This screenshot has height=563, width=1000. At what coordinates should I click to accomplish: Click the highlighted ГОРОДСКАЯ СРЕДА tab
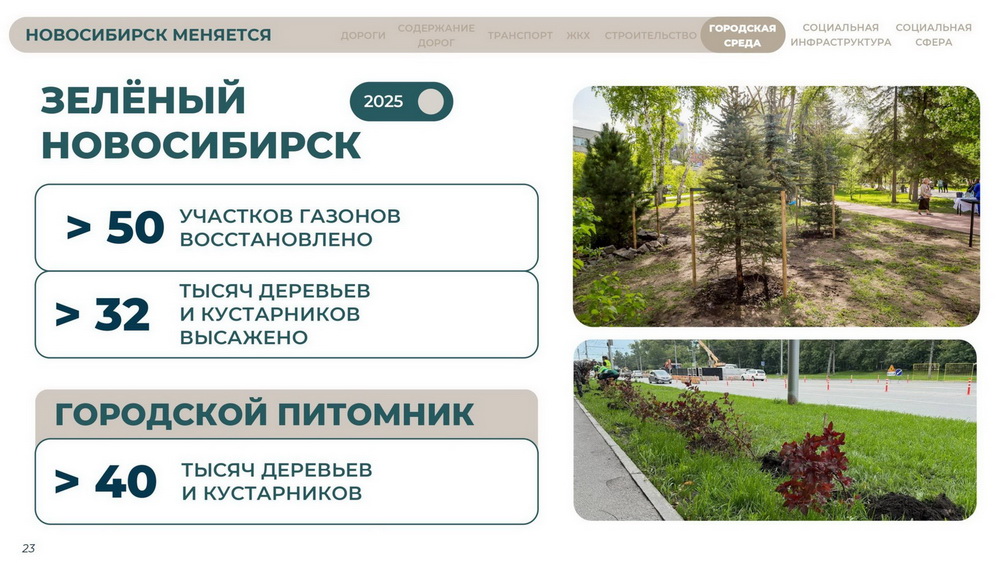click(x=742, y=35)
